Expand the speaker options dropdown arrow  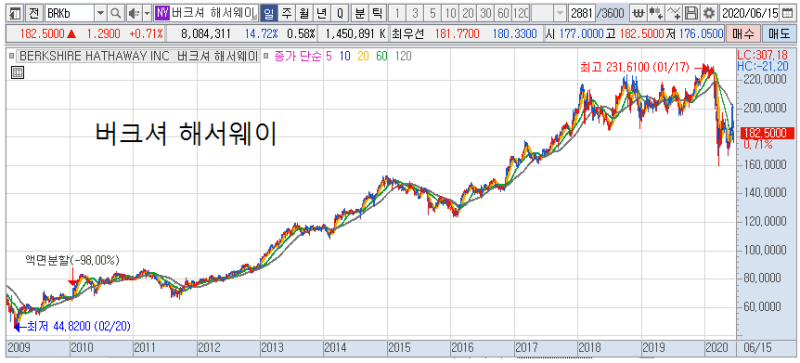pos(147,13)
